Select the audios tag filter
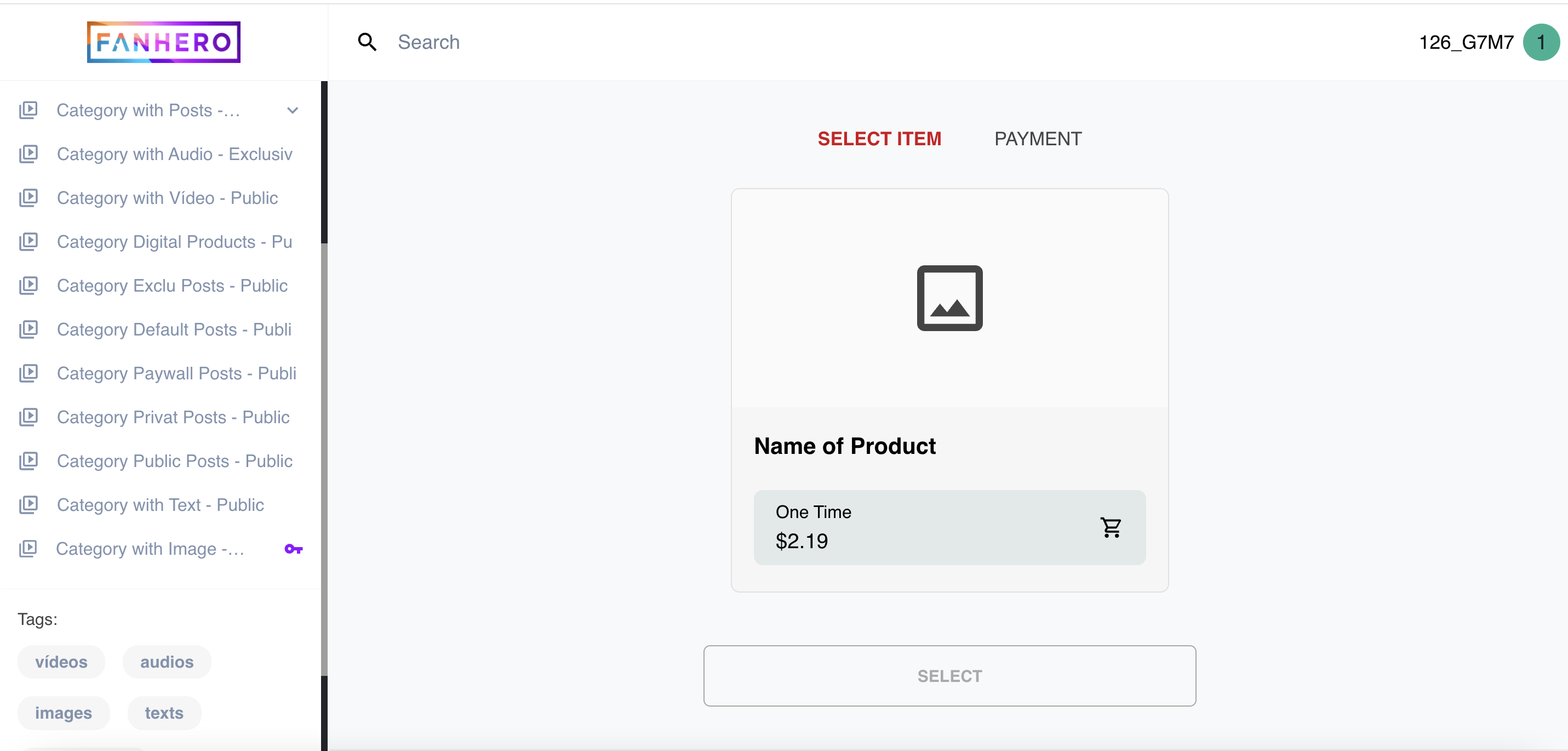 pos(167,661)
